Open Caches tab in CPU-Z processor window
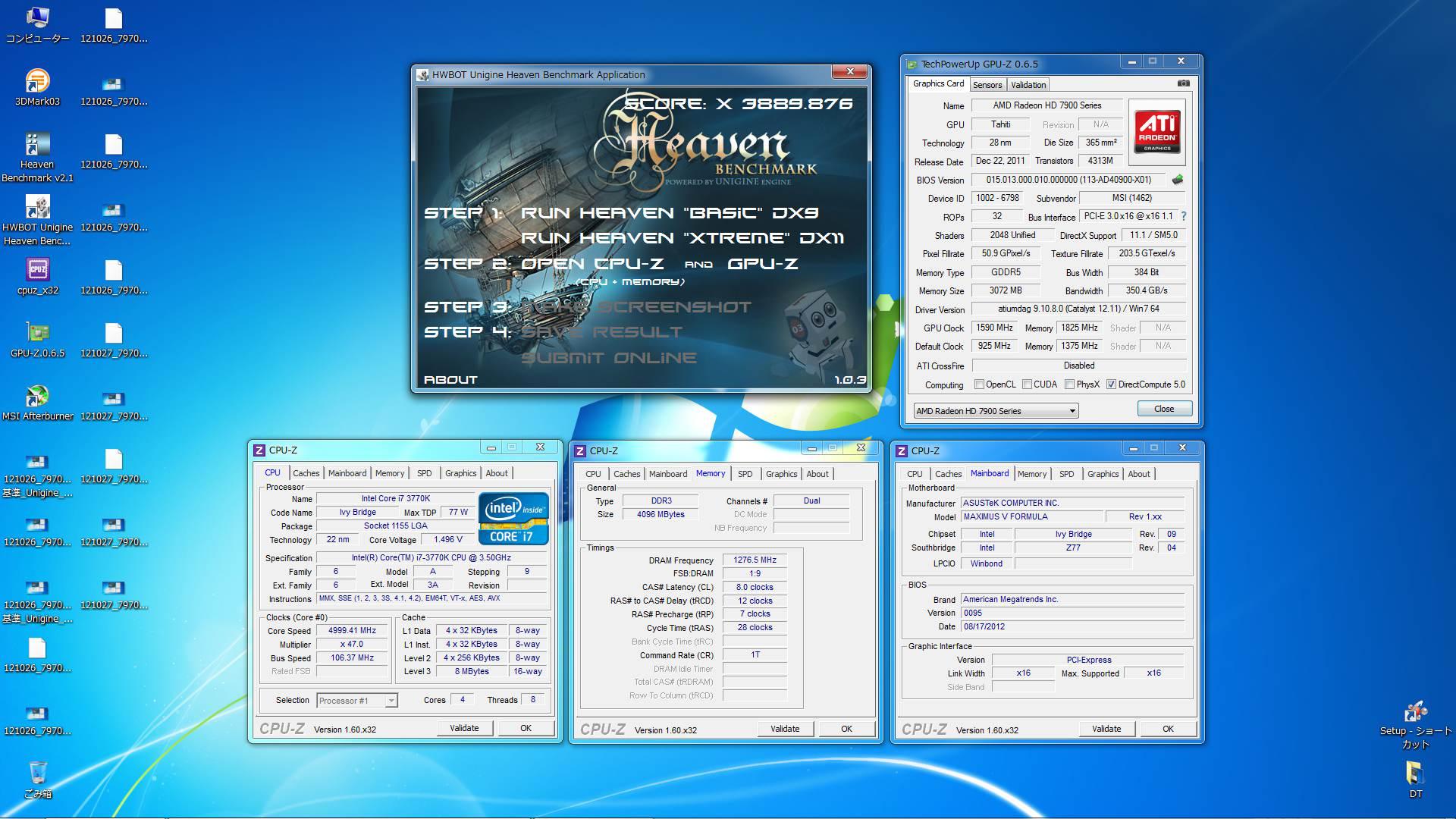Viewport: 1456px width, 819px height. (306, 473)
